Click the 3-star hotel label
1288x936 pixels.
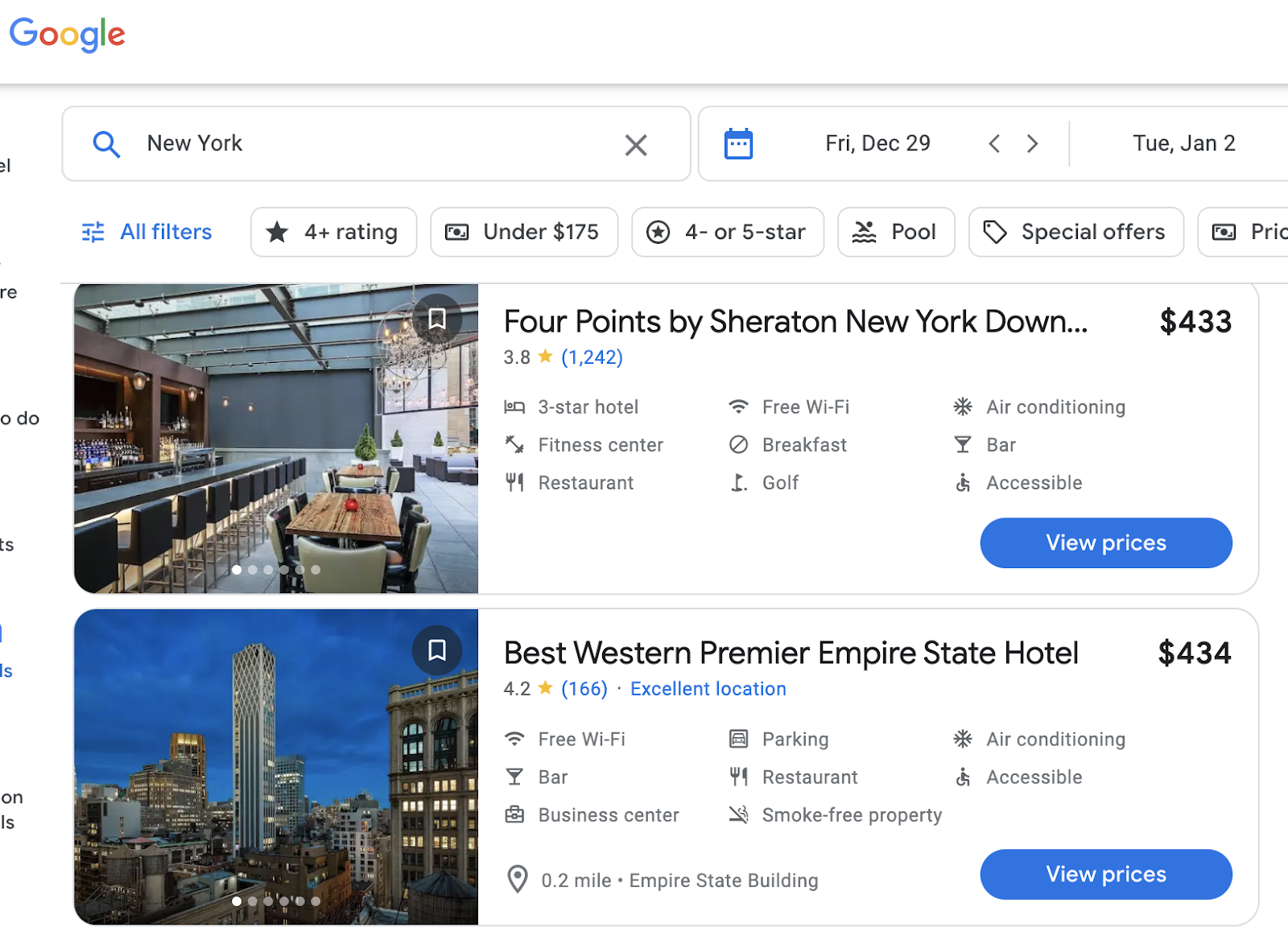coord(588,407)
